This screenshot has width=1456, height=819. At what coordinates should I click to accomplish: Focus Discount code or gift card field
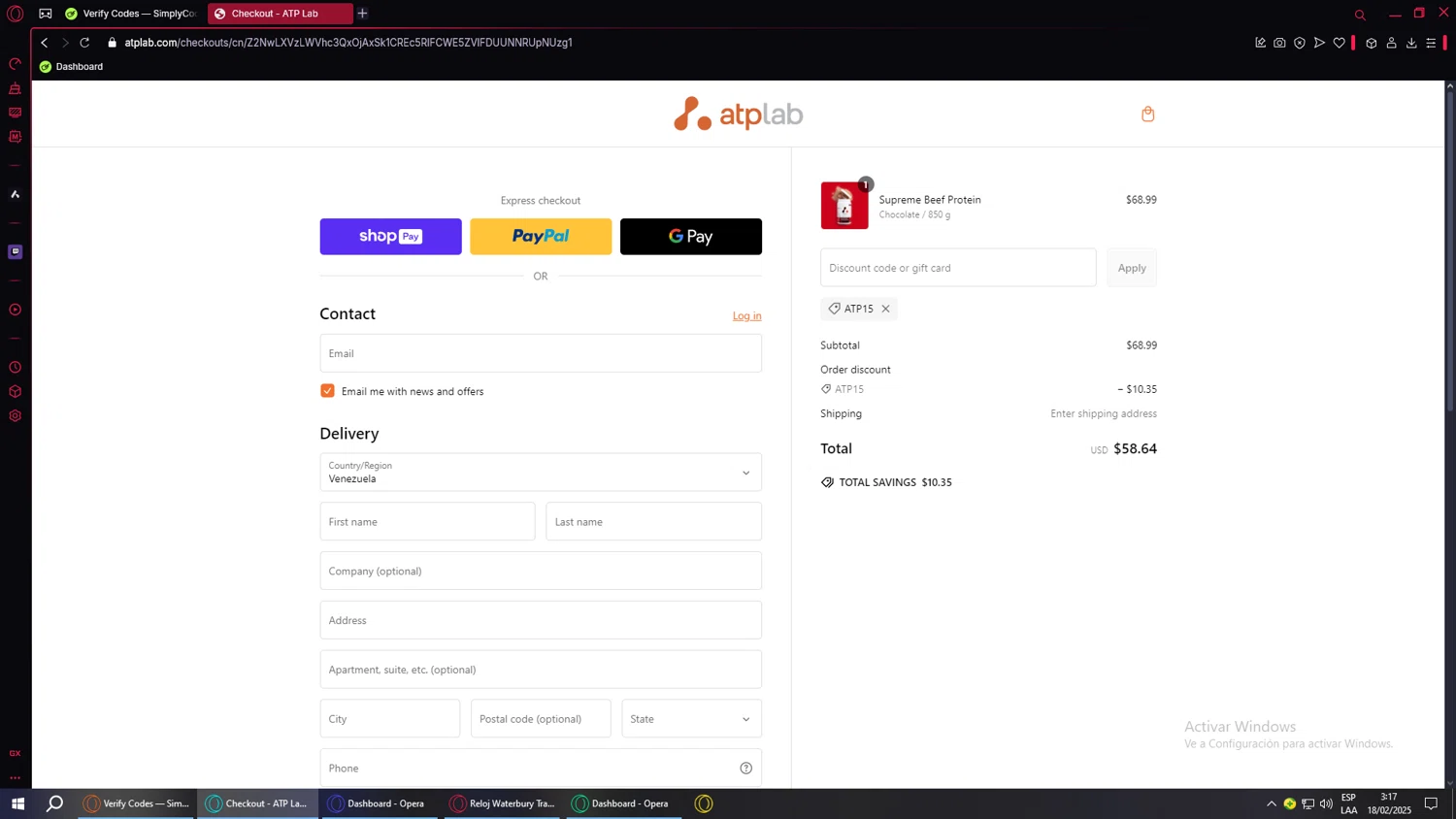958,268
